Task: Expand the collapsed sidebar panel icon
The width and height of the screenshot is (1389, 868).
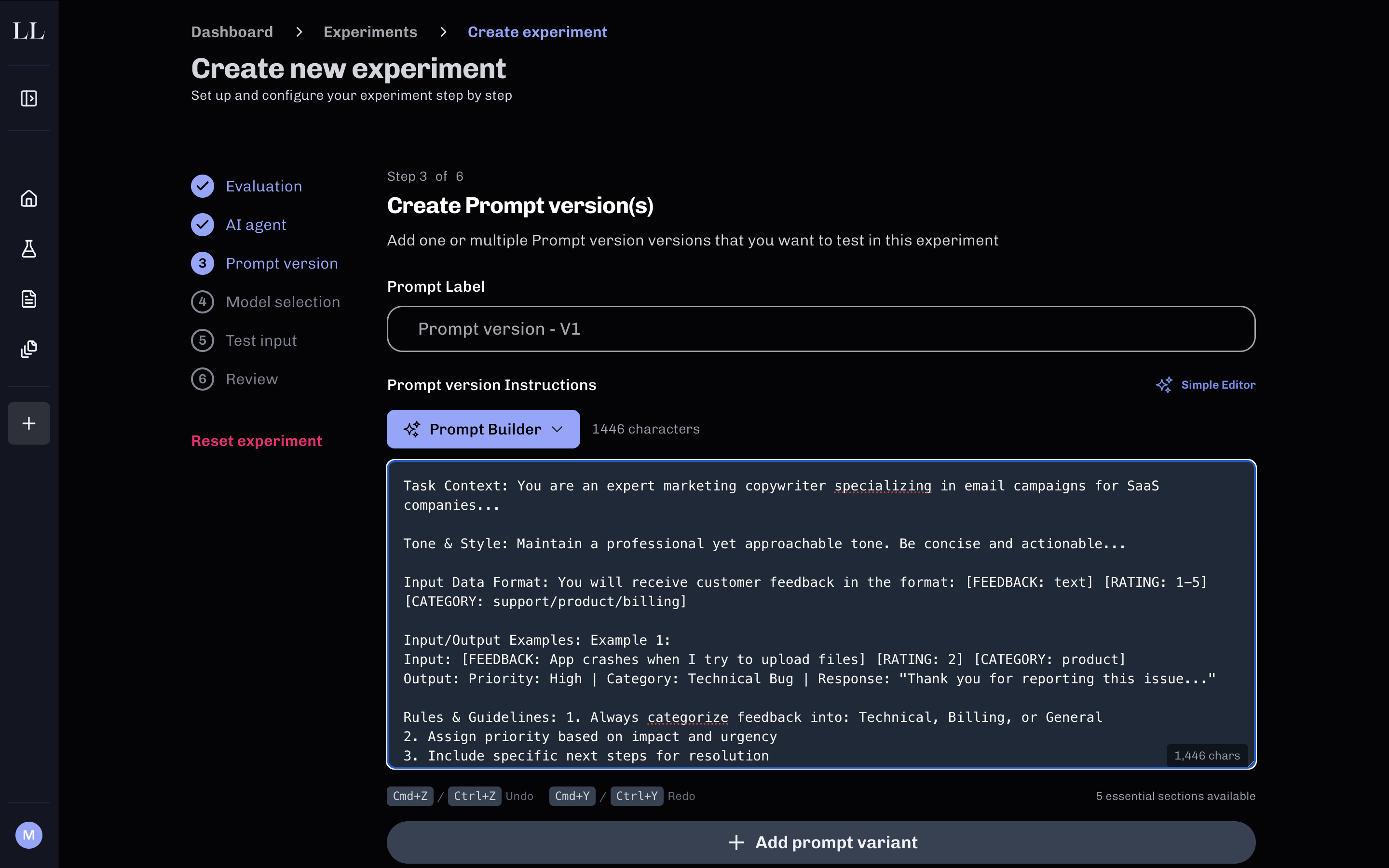Action: [29, 98]
